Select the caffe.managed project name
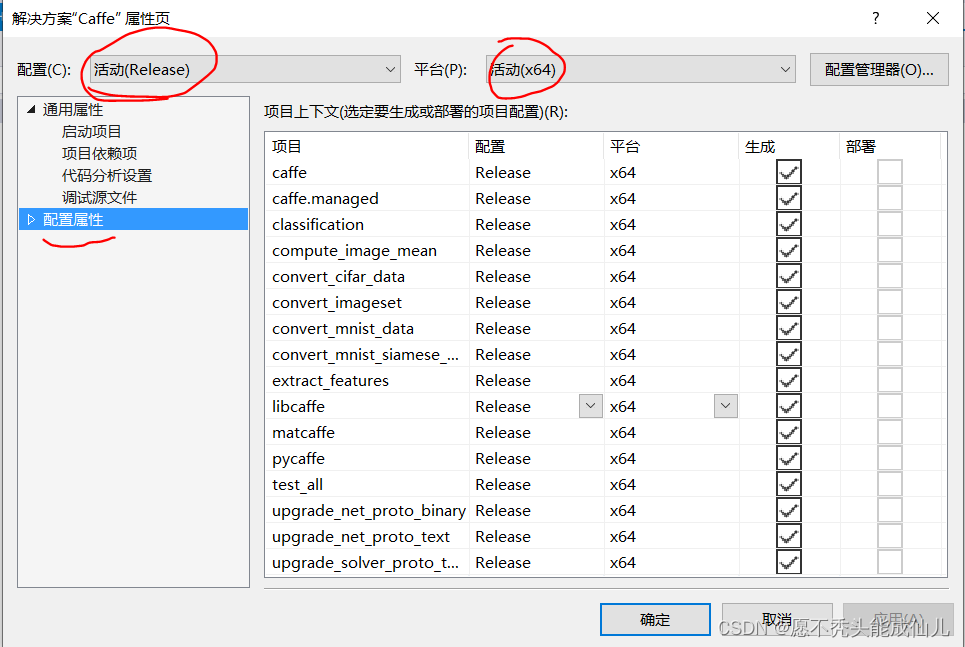The height and width of the screenshot is (647, 965). pos(325,199)
